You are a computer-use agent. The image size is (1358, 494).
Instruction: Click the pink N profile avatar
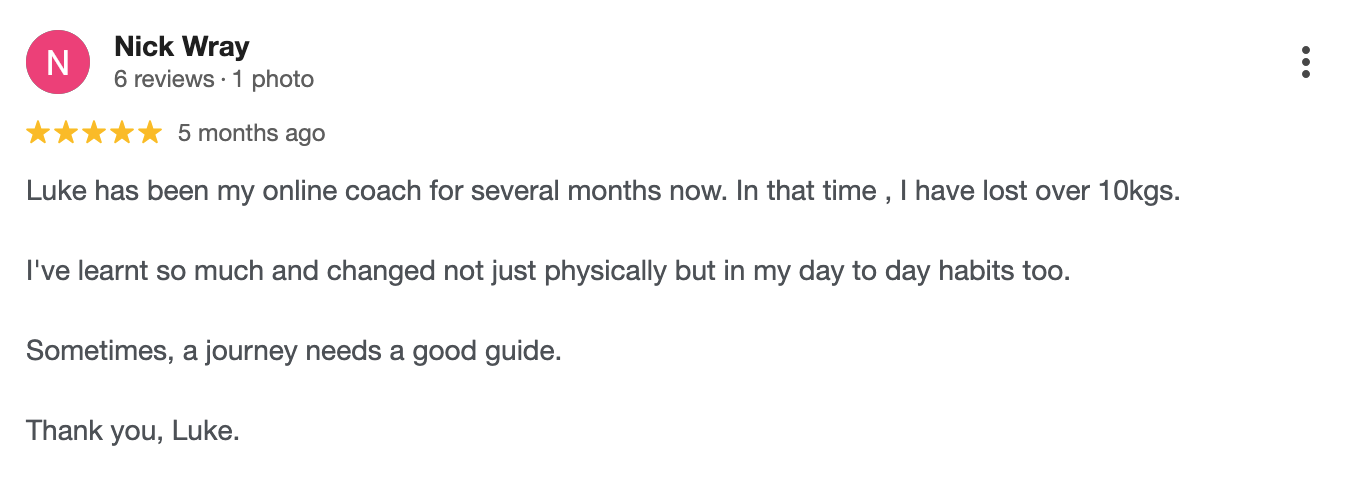[x=58, y=62]
